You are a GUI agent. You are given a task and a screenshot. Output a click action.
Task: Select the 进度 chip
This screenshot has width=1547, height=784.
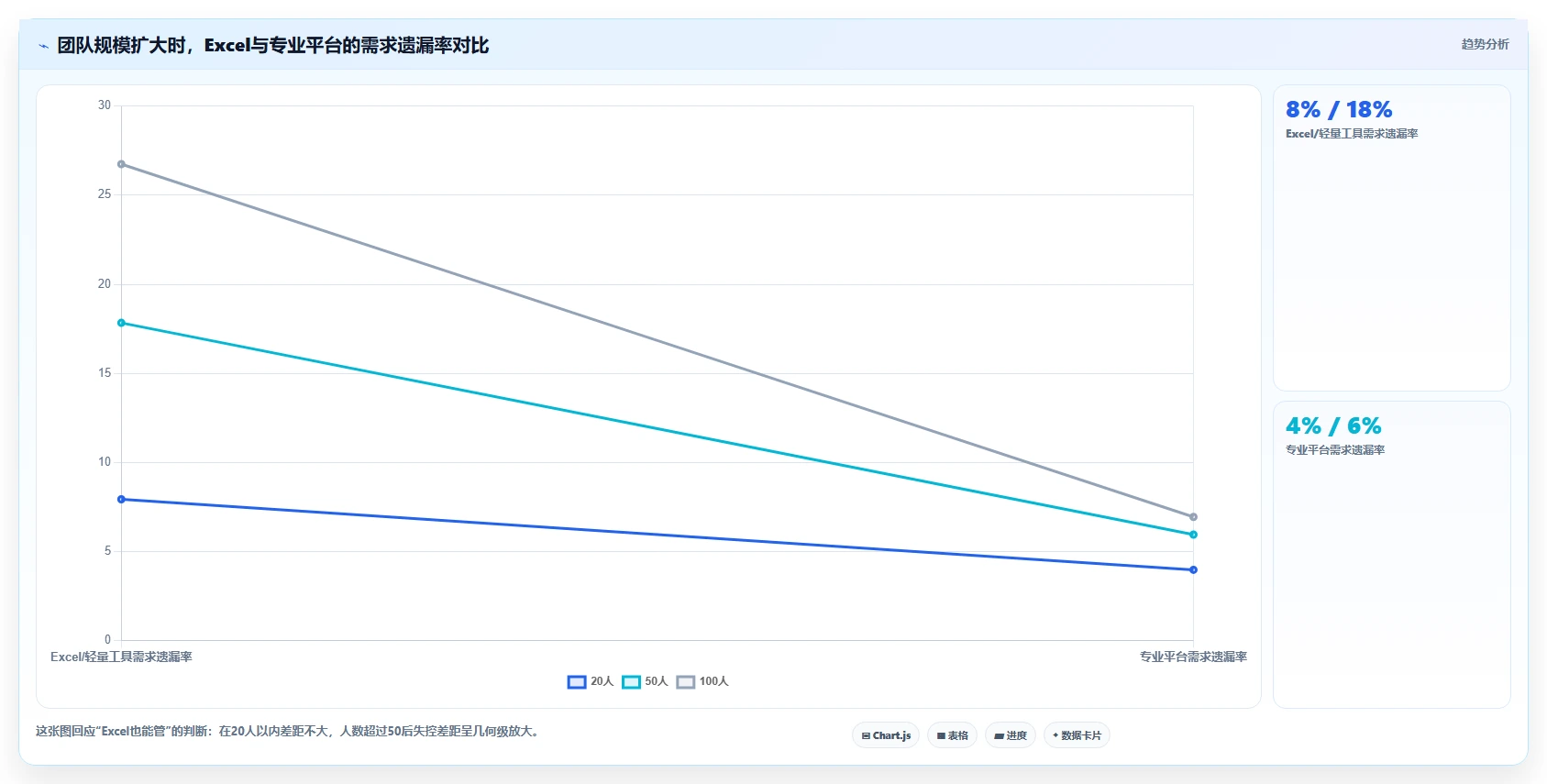click(x=1011, y=735)
